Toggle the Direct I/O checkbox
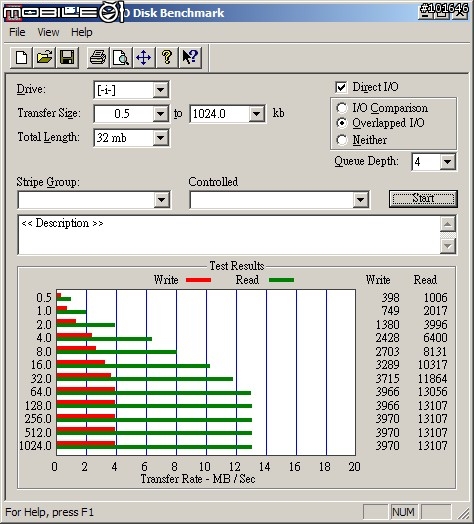 pos(341,87)
